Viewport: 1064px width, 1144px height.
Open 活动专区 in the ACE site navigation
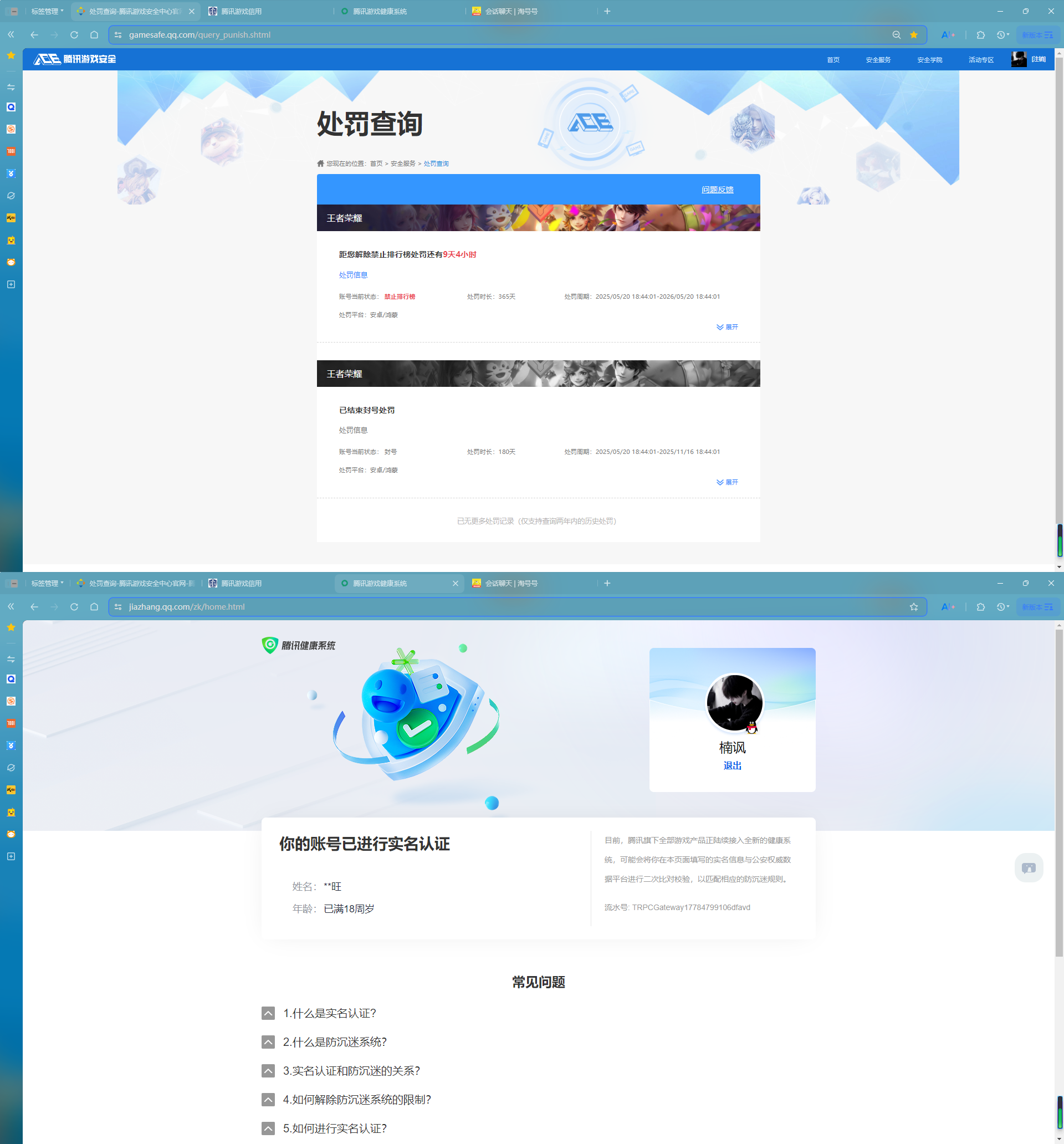coord(981,60)
